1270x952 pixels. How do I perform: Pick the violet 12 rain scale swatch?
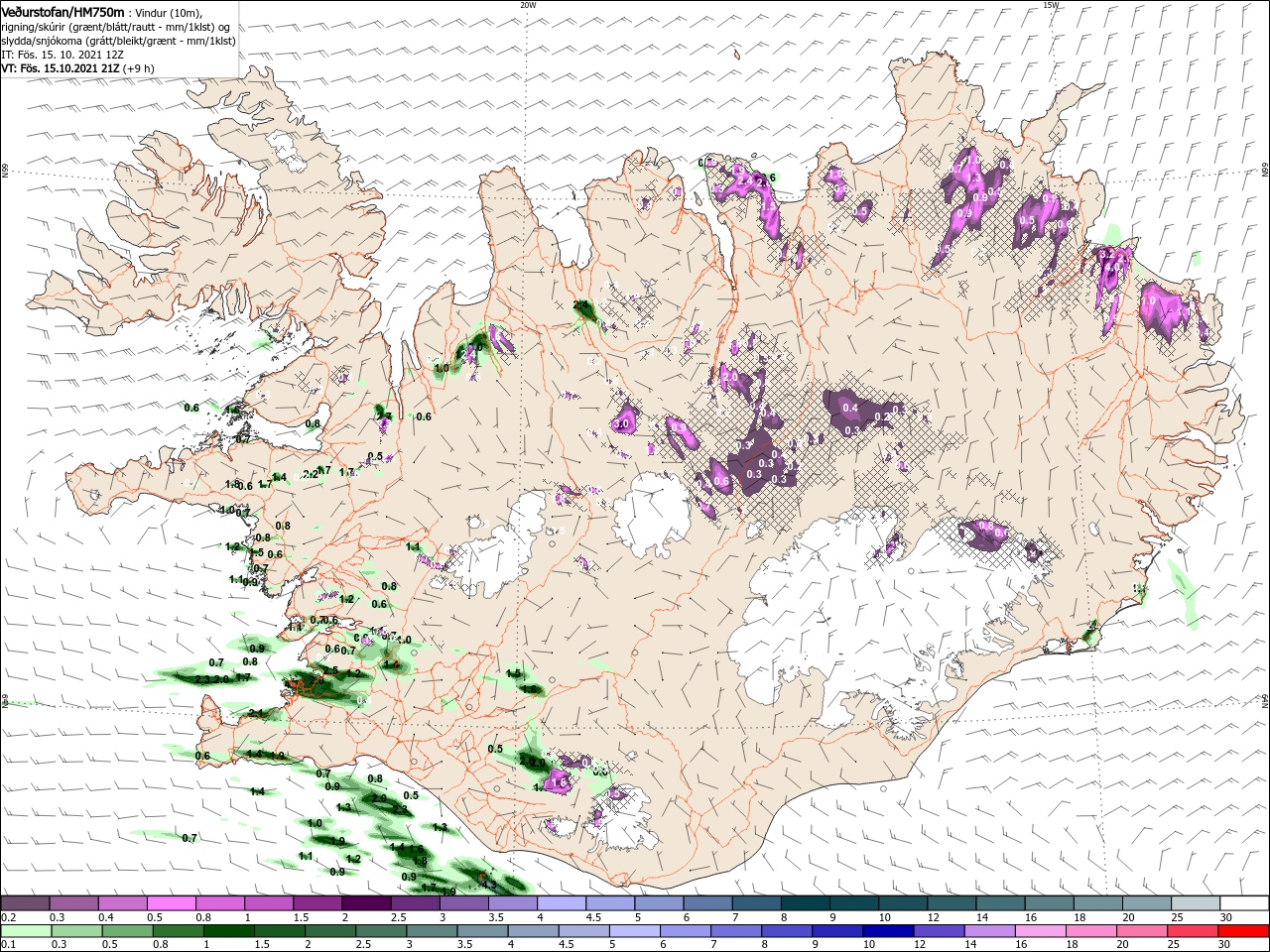(939, 931)
